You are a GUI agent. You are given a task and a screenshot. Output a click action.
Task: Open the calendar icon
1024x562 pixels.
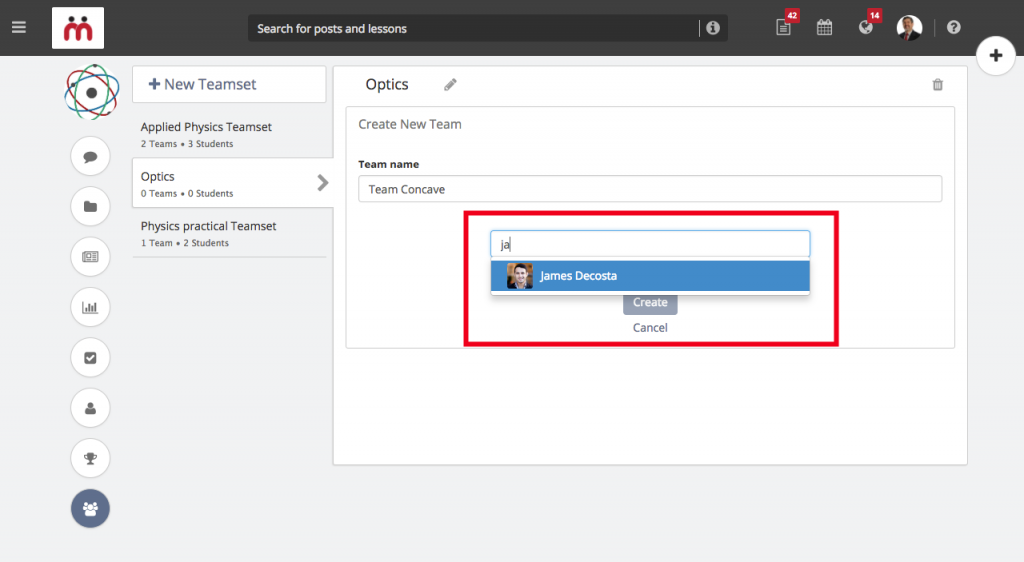824,27
